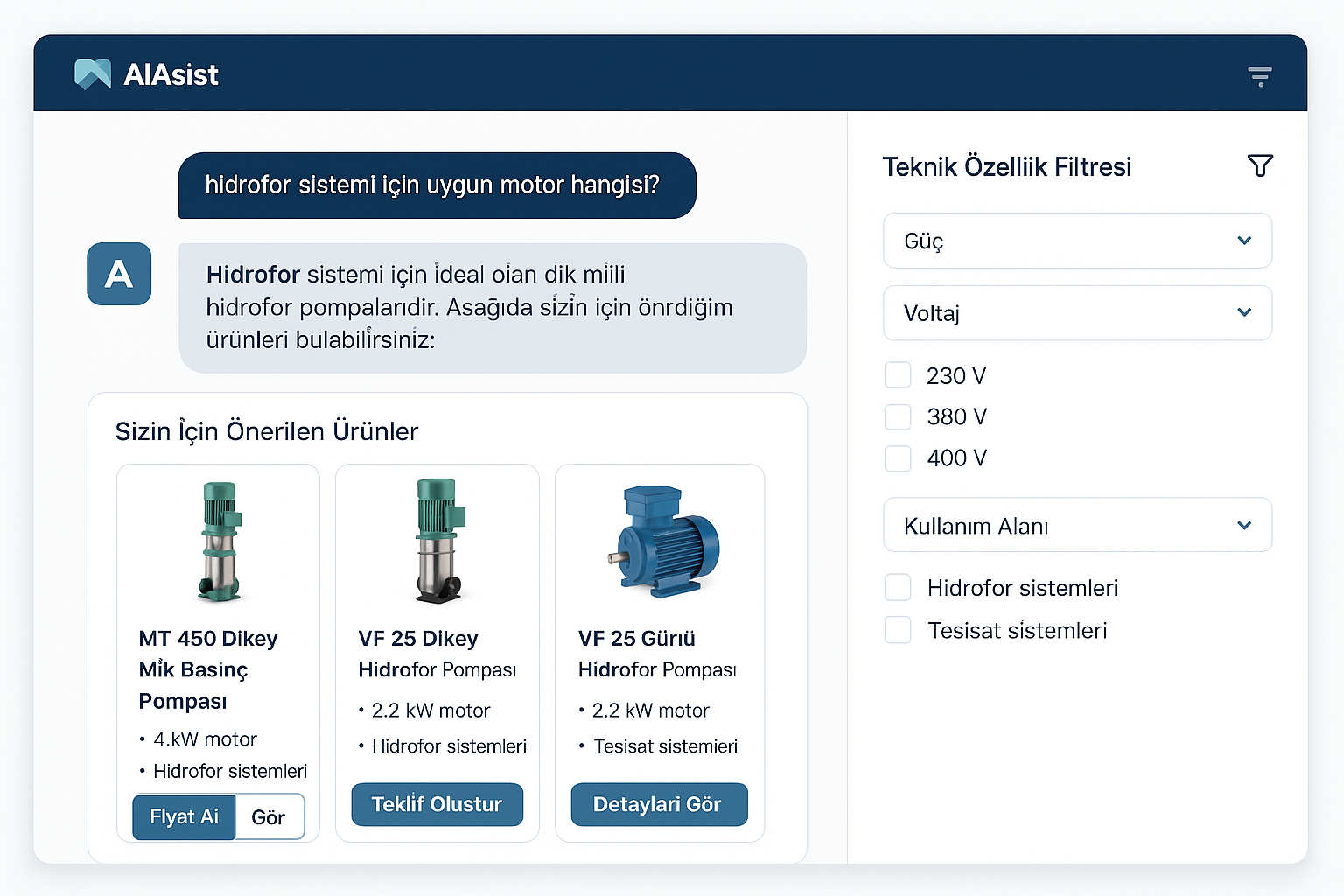
Task: Click the user question message bubble
Action: (437, 185)
